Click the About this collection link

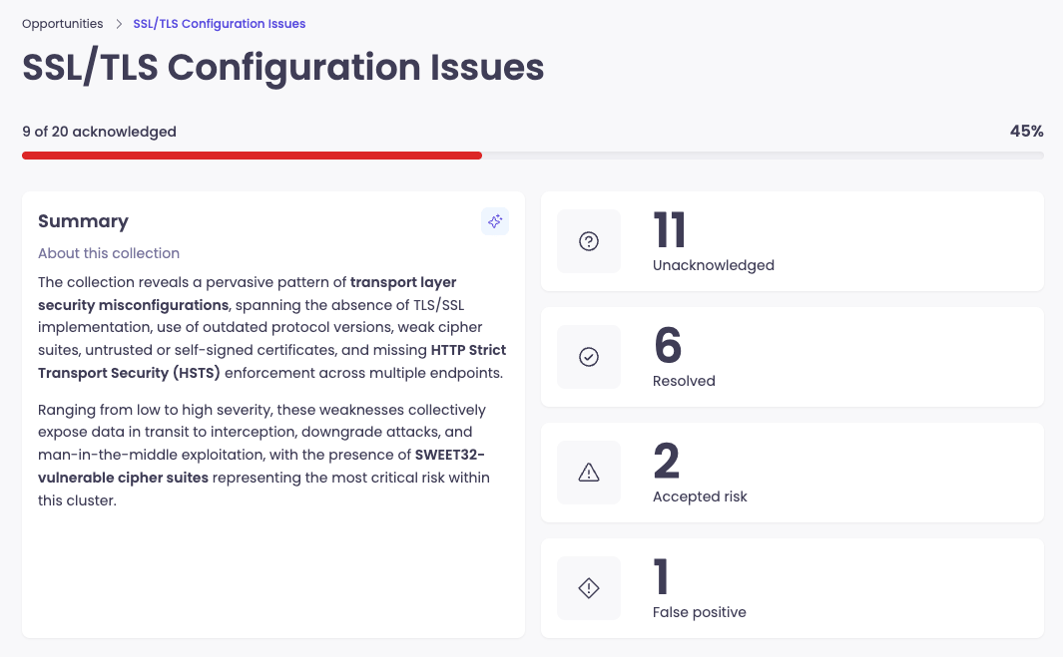108,253
